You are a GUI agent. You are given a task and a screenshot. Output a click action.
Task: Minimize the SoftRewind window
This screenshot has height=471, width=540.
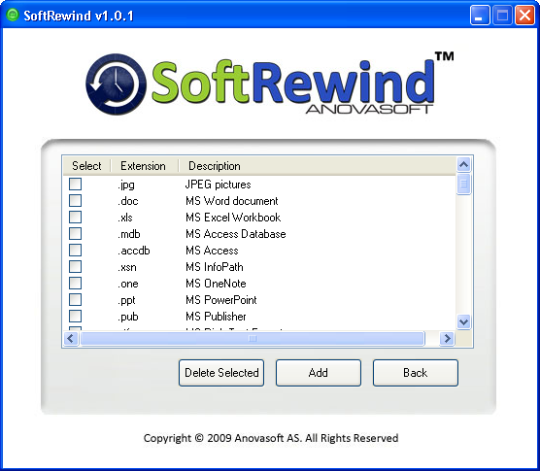pyautogui.click(x=480, y=15)
